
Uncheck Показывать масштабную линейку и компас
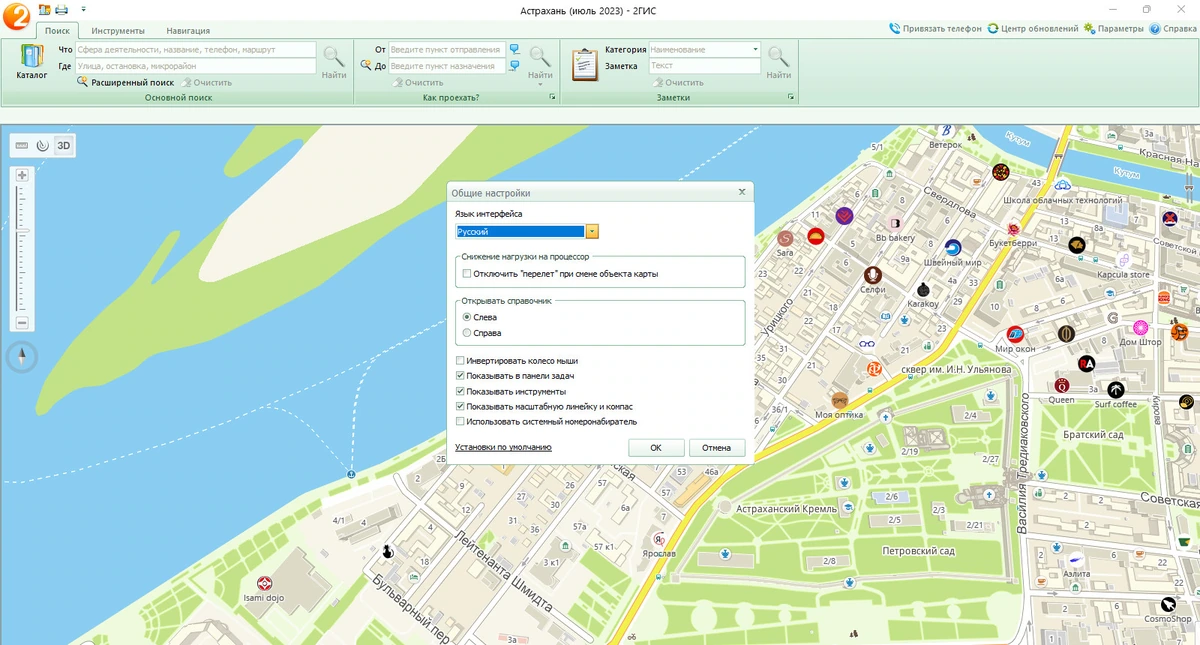[x=460, y=407]
